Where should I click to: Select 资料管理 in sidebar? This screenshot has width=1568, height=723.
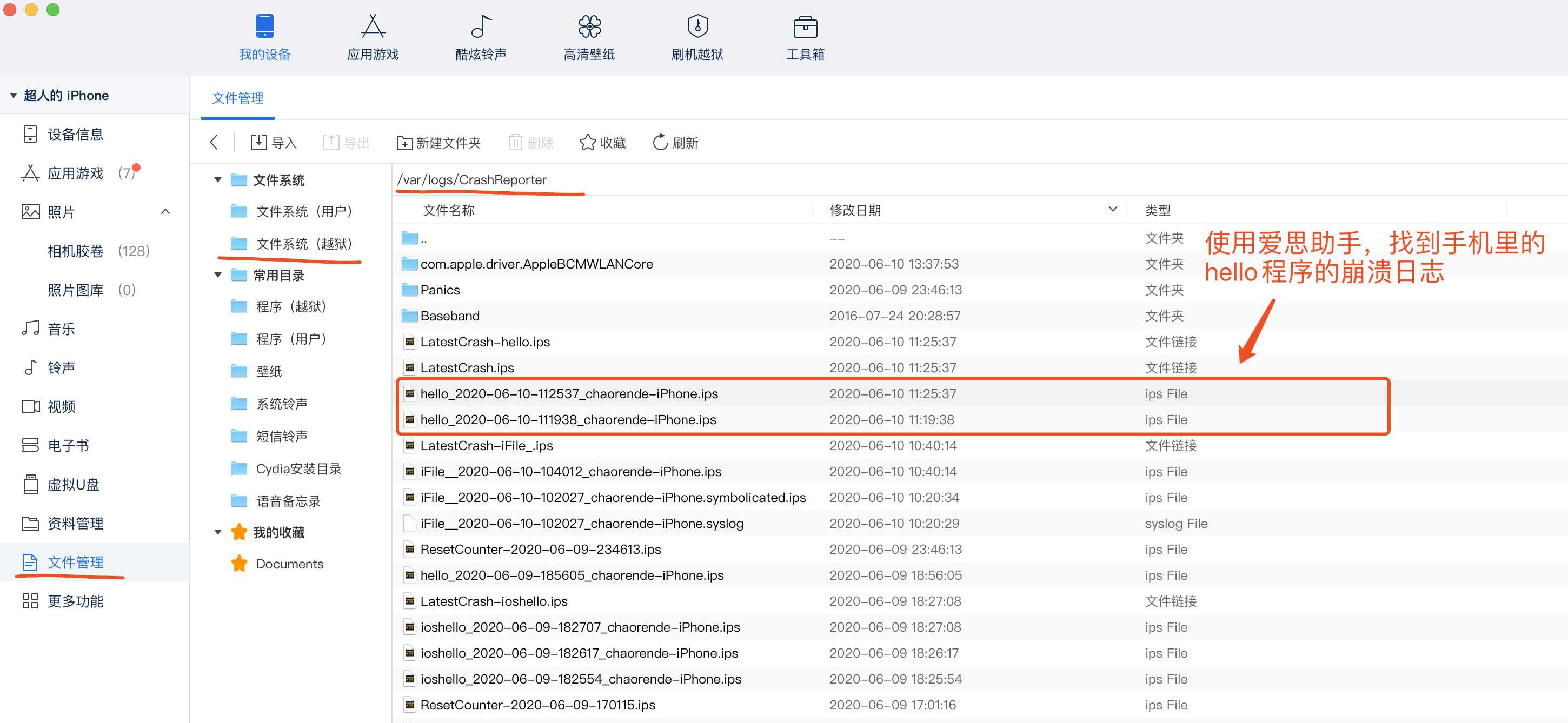[95, 524]
